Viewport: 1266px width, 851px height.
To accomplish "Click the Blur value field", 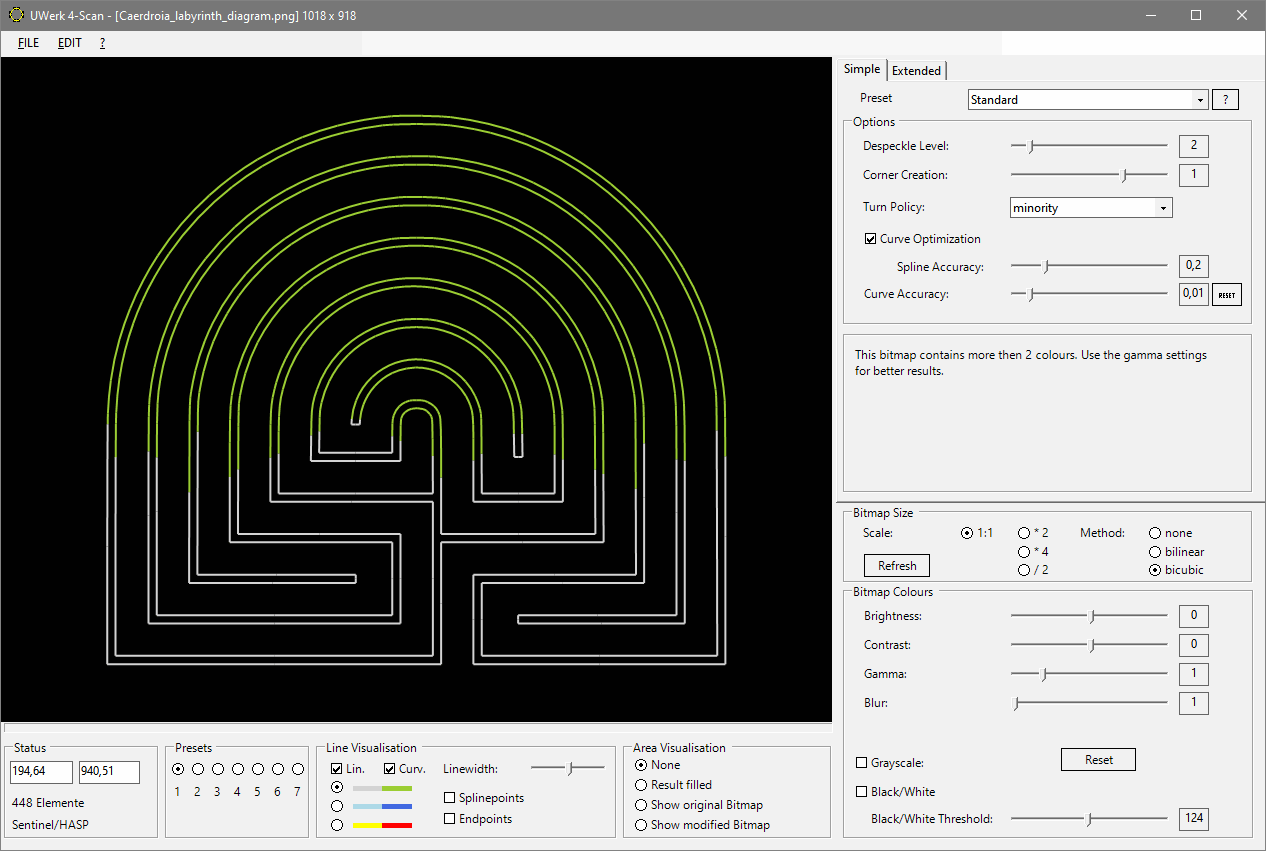I will [x=1193, y=703].
